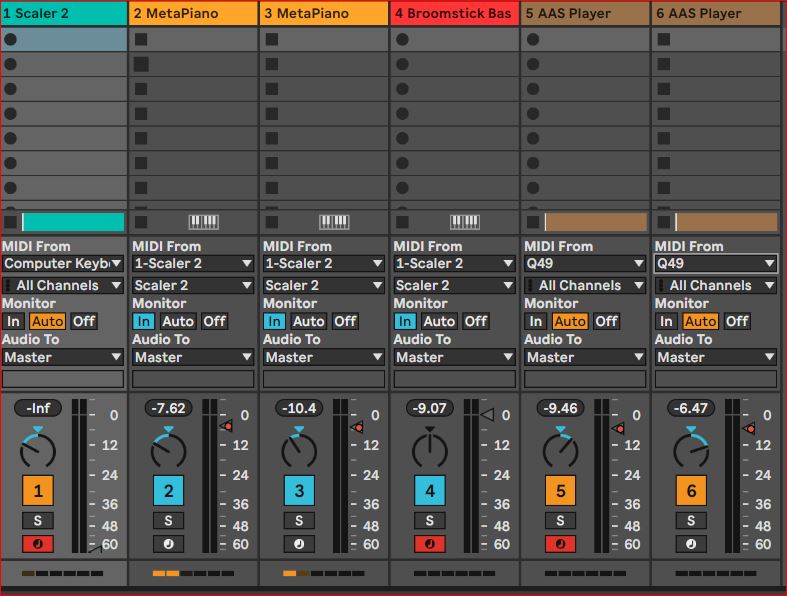Image resolution: width=787 pixels, height=596 pixels.
Task: Set monitor to In on 1 Scaler 2
Action: [x=13, y=321]
